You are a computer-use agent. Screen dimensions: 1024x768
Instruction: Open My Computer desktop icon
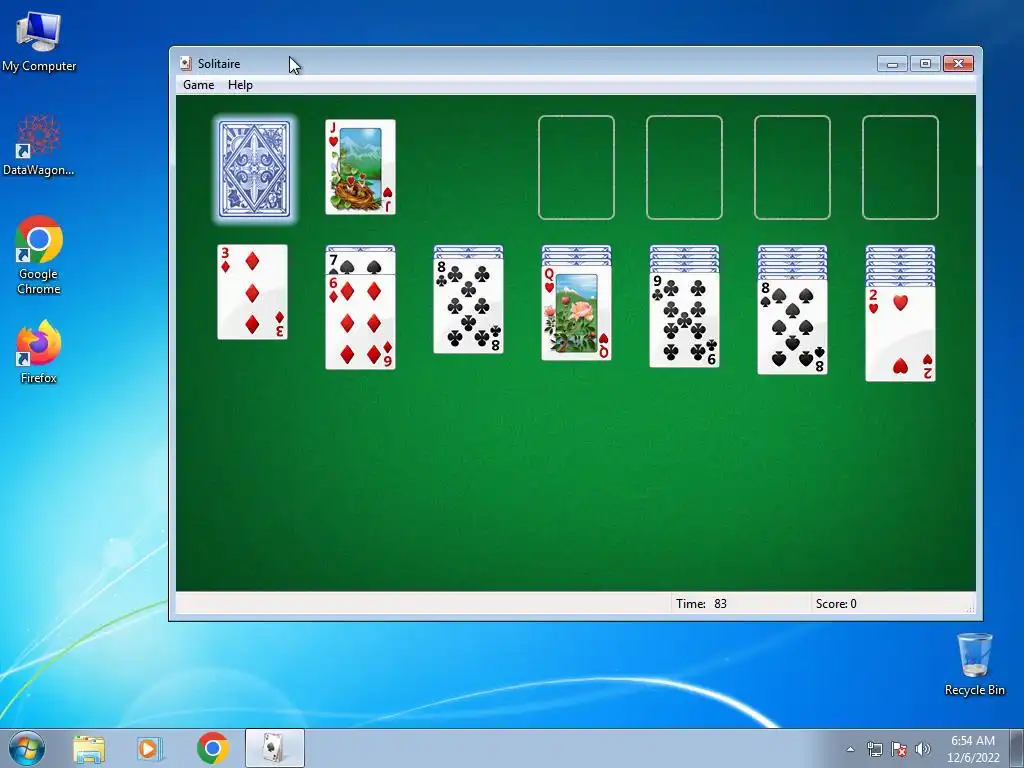(x=39, y=42)
